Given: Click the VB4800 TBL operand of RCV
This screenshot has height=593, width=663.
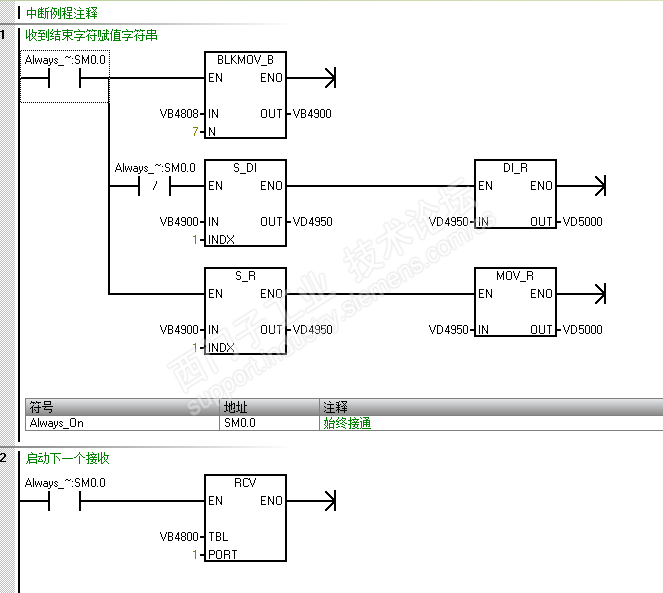Looking at the screenshot, I should pos(179,537).
